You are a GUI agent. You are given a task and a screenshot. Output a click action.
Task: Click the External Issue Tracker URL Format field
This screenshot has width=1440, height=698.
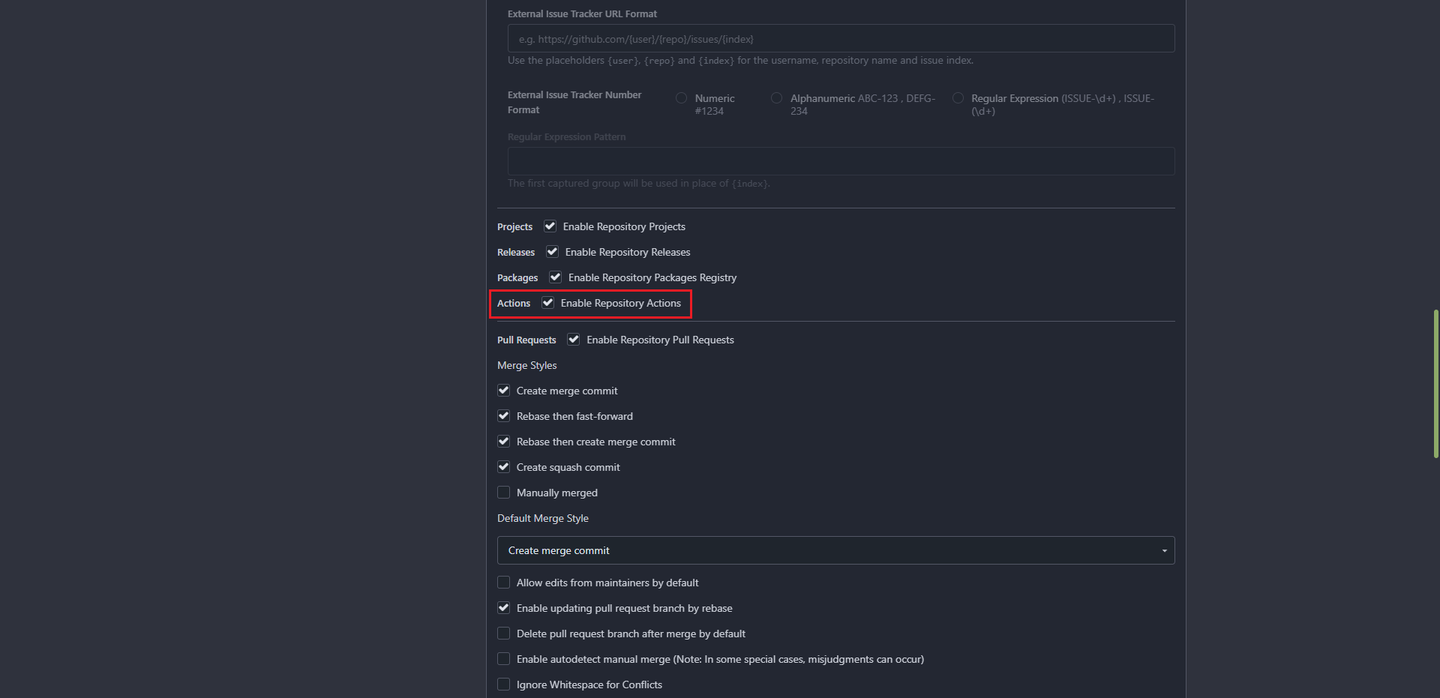[x=840, y=39]
